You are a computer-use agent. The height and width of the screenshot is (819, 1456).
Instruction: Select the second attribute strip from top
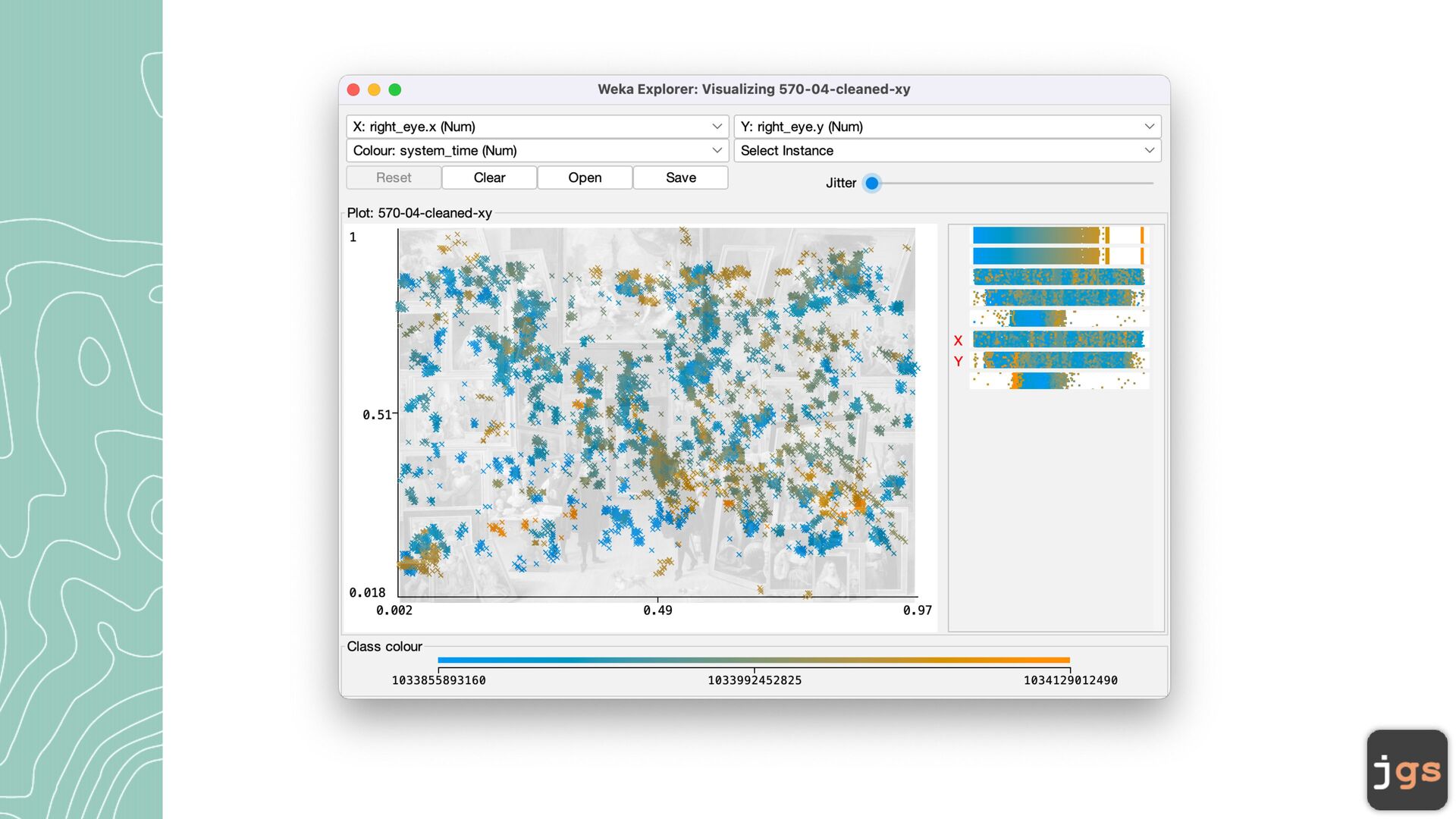(x=1059, y=256)
